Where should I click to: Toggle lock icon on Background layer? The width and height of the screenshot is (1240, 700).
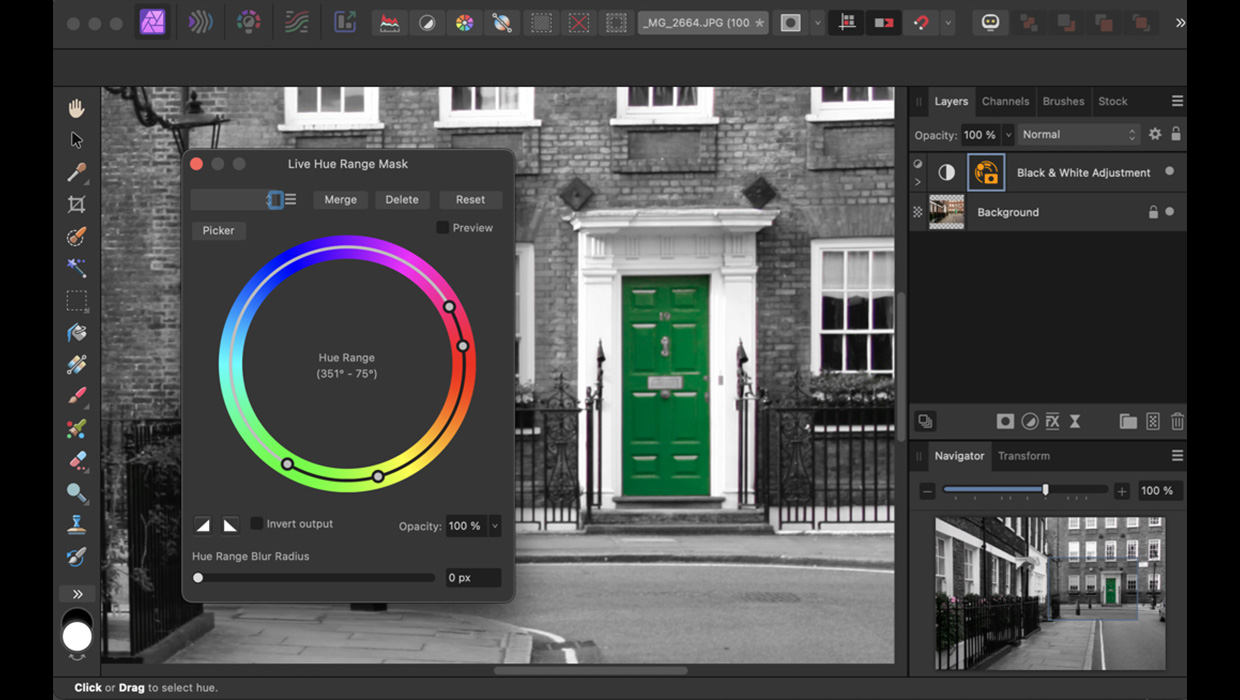tap(1153, 212)
